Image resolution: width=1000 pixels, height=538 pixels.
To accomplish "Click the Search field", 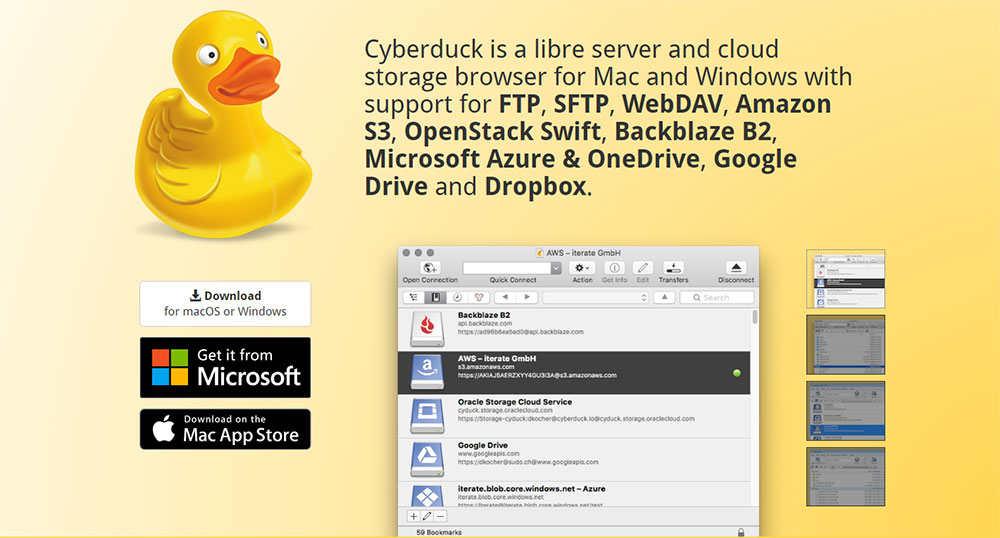I will point(717,298).
